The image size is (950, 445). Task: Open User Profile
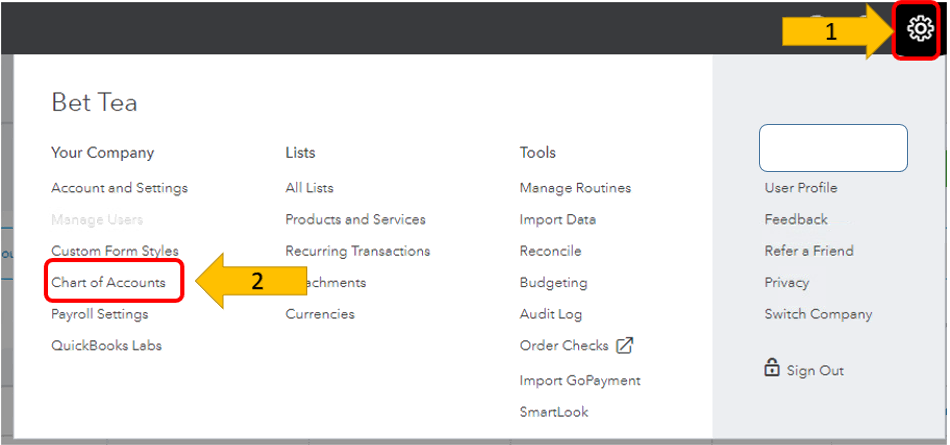[801, 188]
